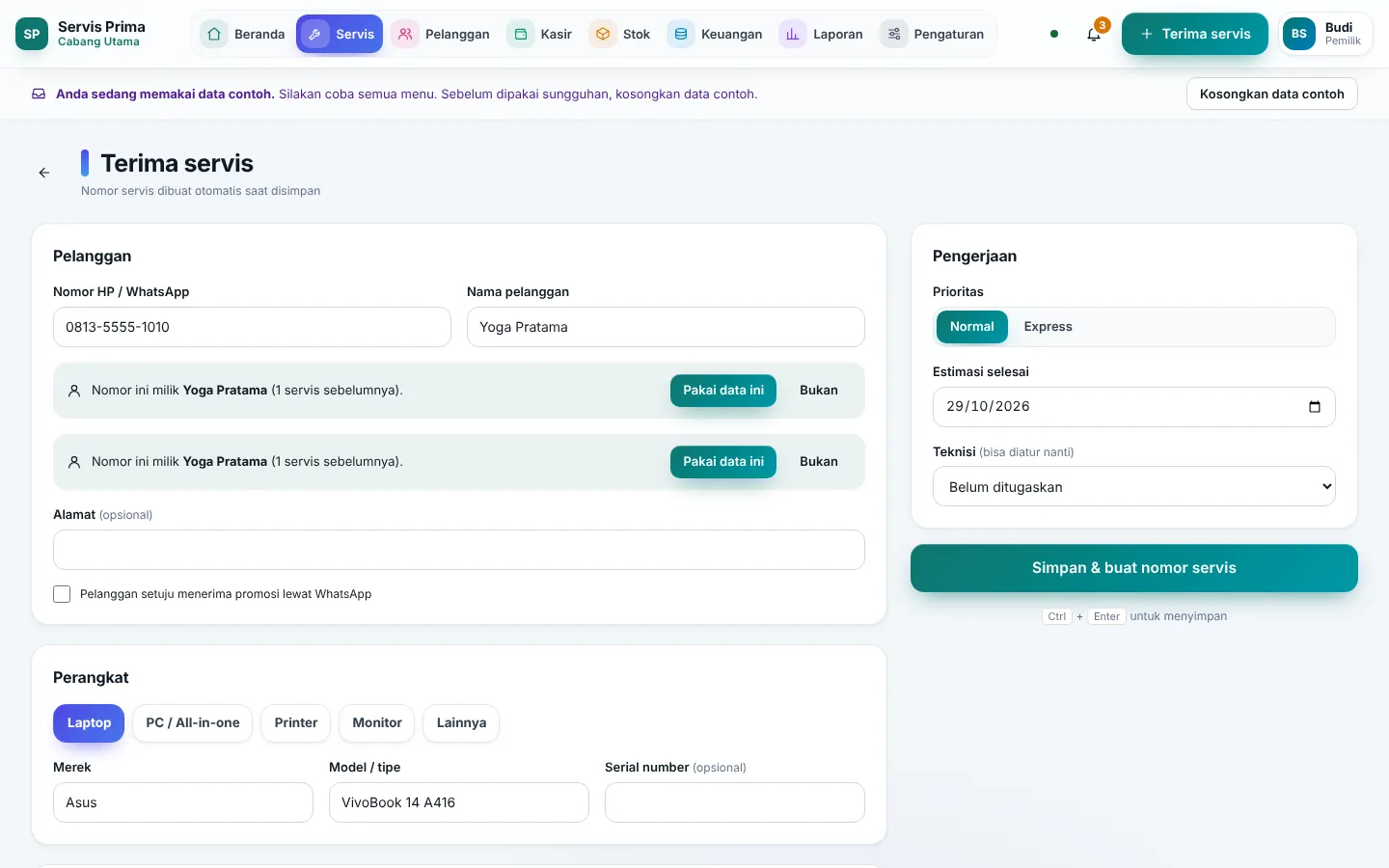1389x868 pixels.
Task: Click the Alamat input field
Action: (459, 550)
